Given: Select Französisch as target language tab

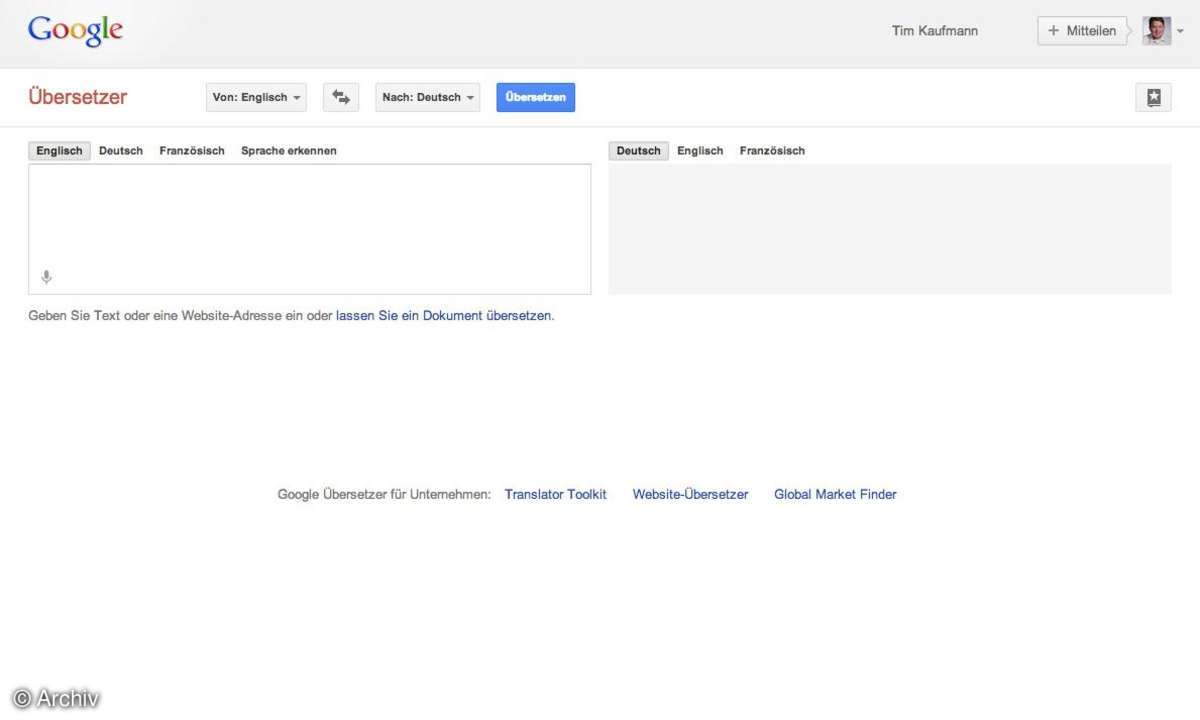Looking at the screenshot, I should point(772,151).
